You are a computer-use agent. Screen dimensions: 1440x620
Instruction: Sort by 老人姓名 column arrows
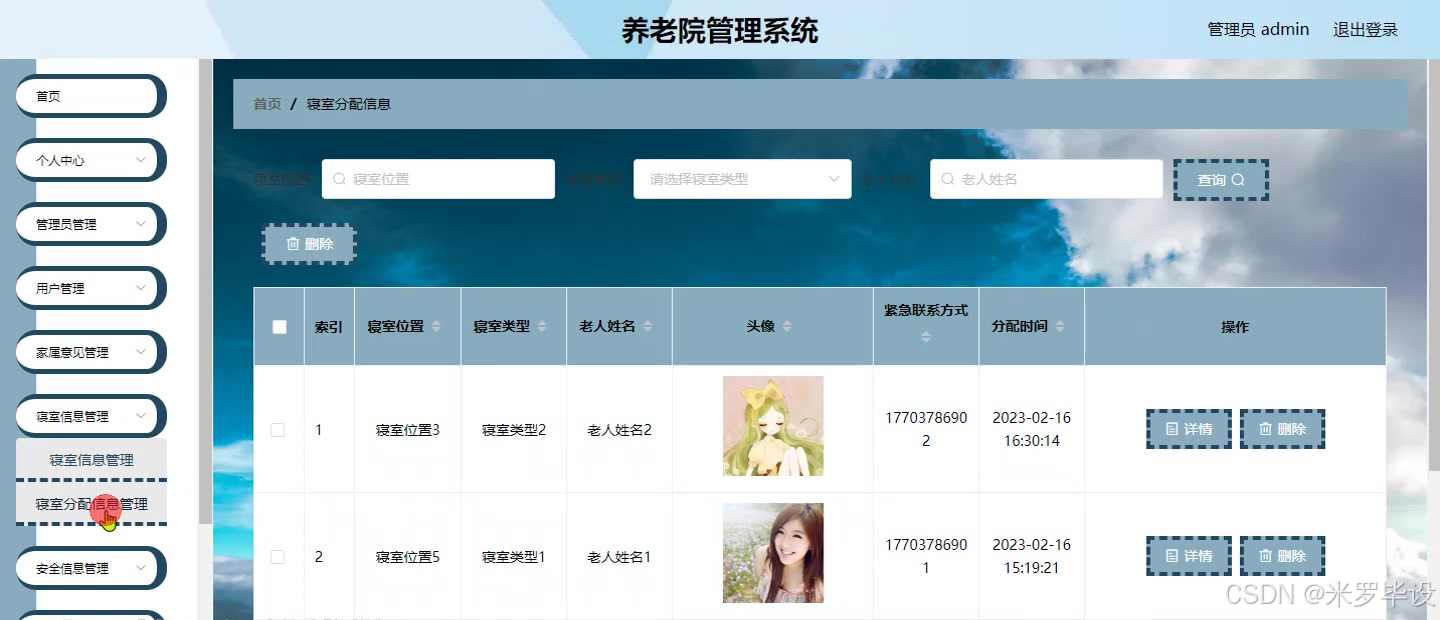pyautogui.click(x=648, y=327)
